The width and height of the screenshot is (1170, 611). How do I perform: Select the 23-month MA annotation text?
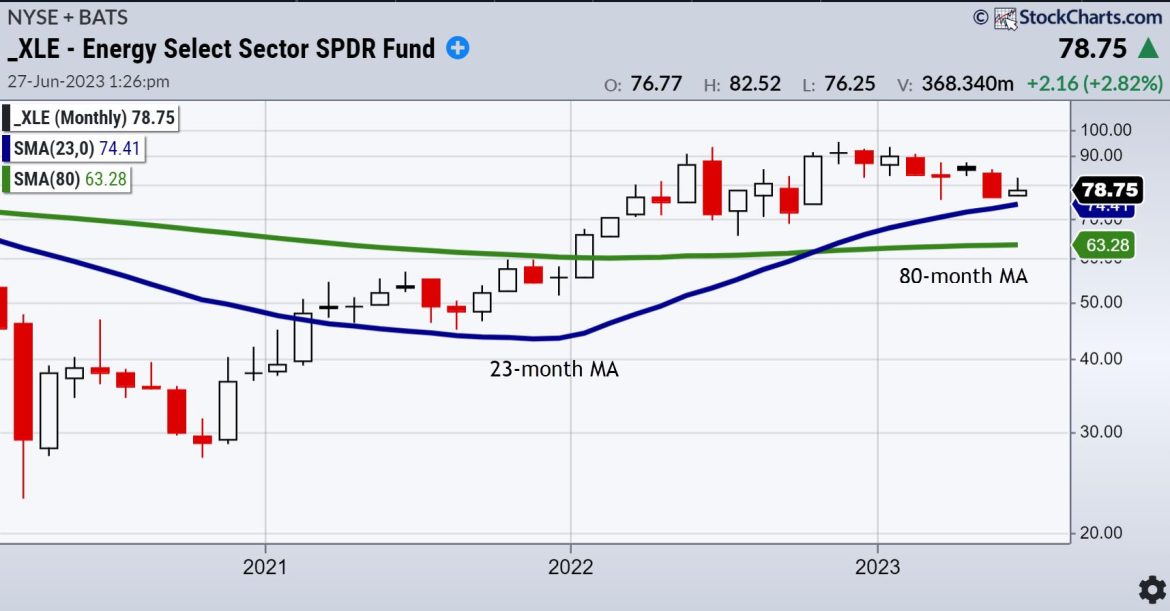pyautogui.click(x=553, y=369)
